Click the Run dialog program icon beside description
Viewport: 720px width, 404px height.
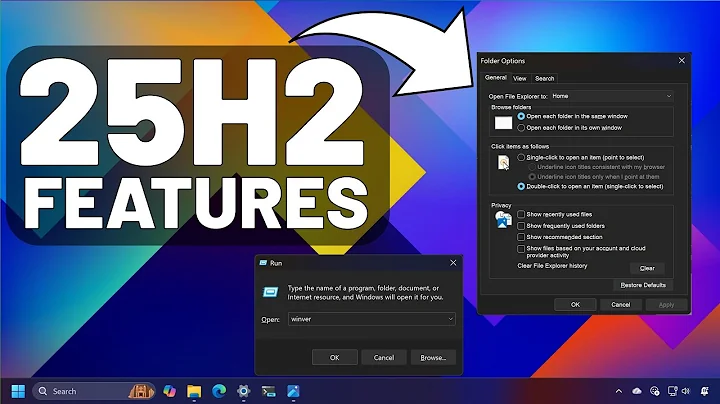click(270, 292)
